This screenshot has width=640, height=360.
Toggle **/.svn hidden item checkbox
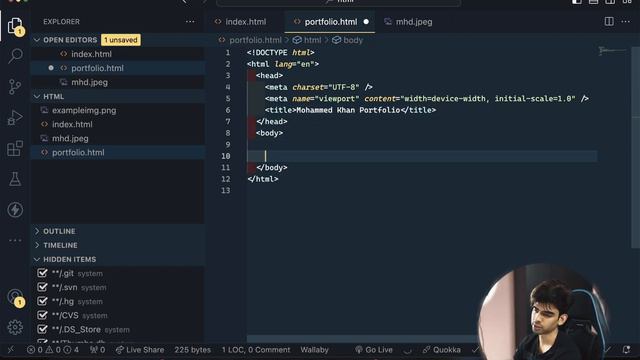[x=42, y=287]
